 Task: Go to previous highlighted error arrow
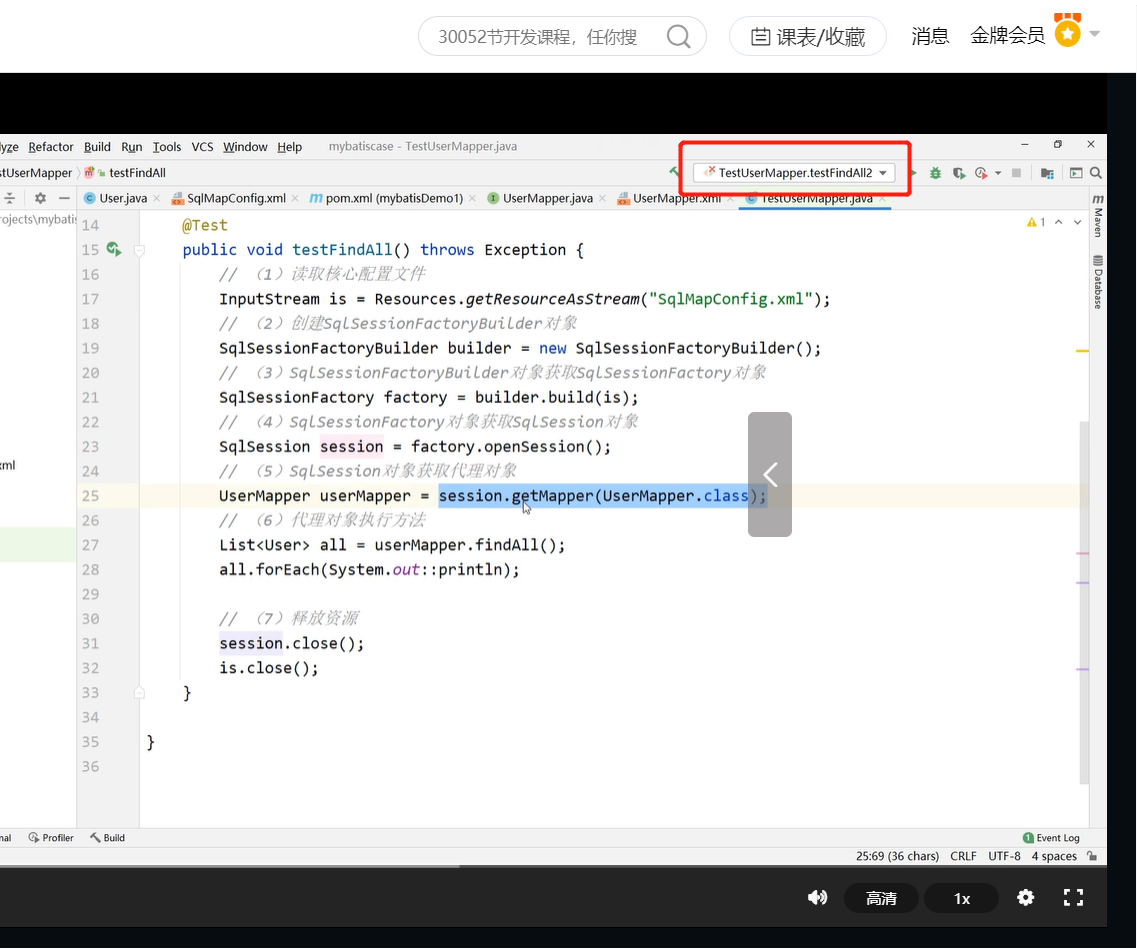pos(1059,222)
